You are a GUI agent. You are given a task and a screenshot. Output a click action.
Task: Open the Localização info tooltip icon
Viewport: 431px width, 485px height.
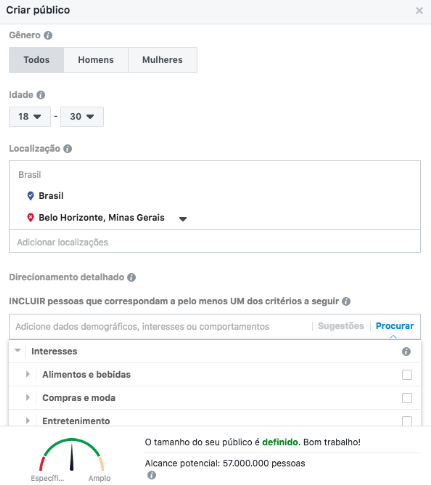[68, 149]
